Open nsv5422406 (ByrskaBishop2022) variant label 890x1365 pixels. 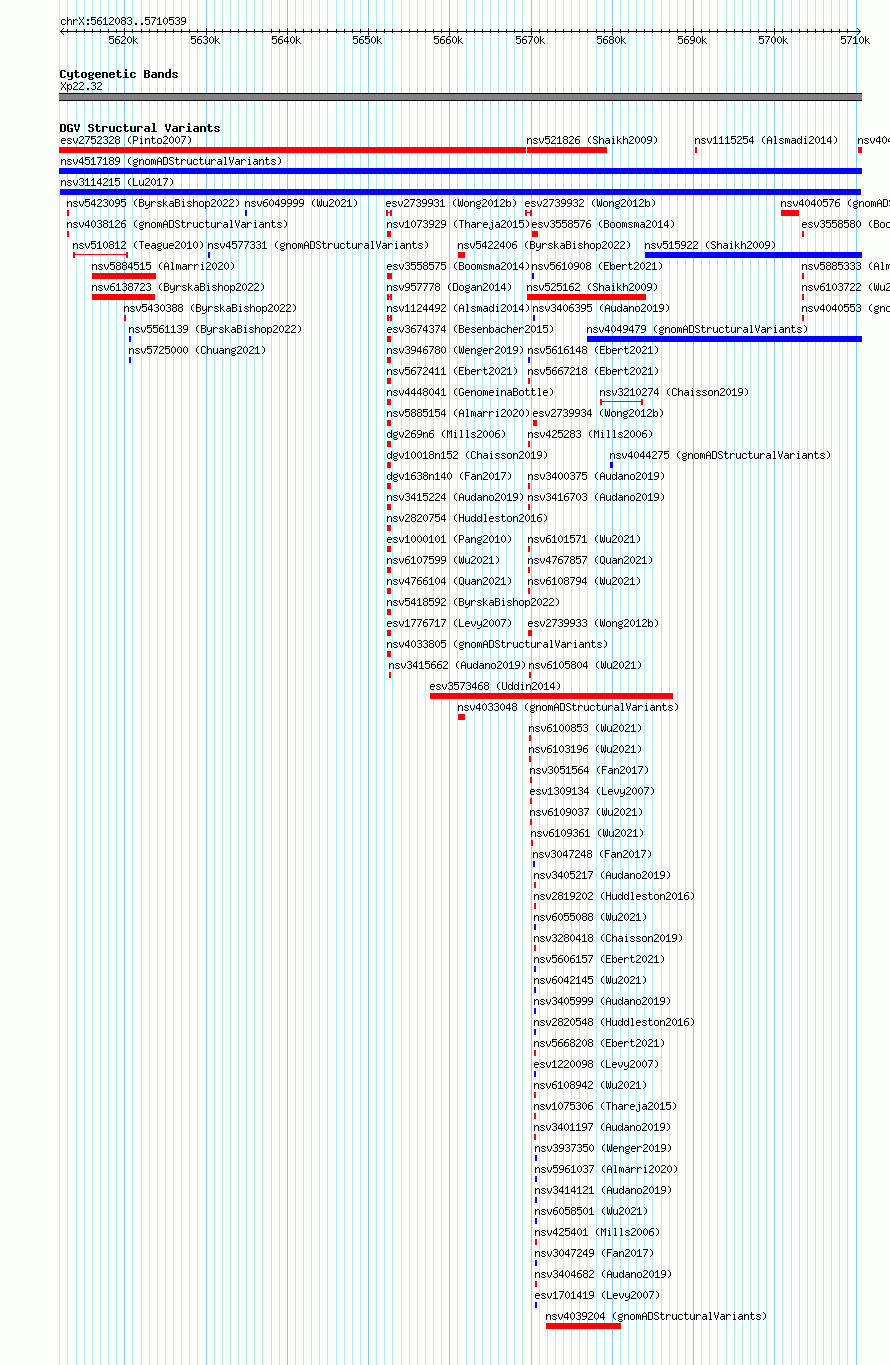point(545,245)
